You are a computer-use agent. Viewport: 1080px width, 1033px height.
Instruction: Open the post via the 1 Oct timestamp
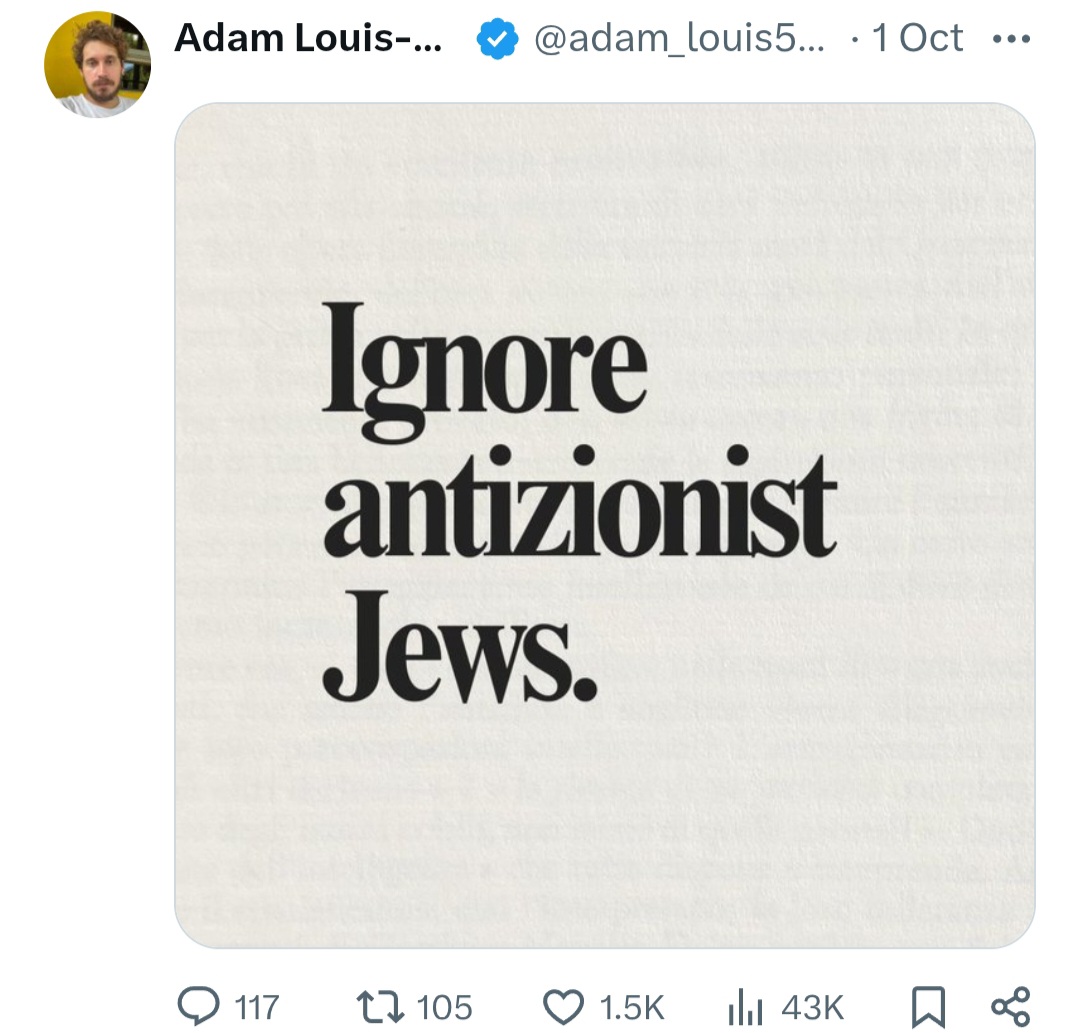(917, 38)
